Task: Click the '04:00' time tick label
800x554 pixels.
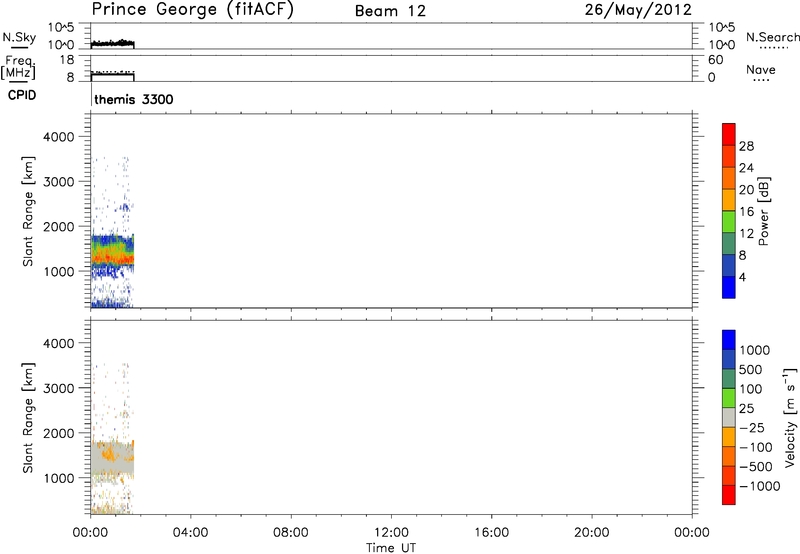Action: (190, 533)
